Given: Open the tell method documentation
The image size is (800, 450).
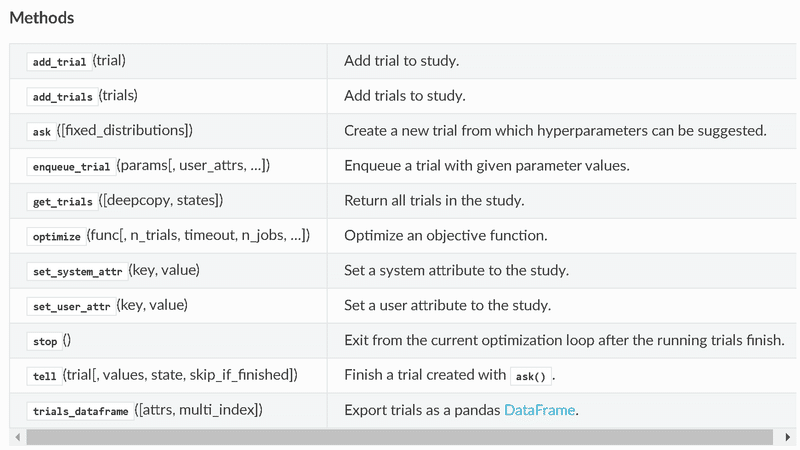Looking at the screenshot, I should 44,377.
